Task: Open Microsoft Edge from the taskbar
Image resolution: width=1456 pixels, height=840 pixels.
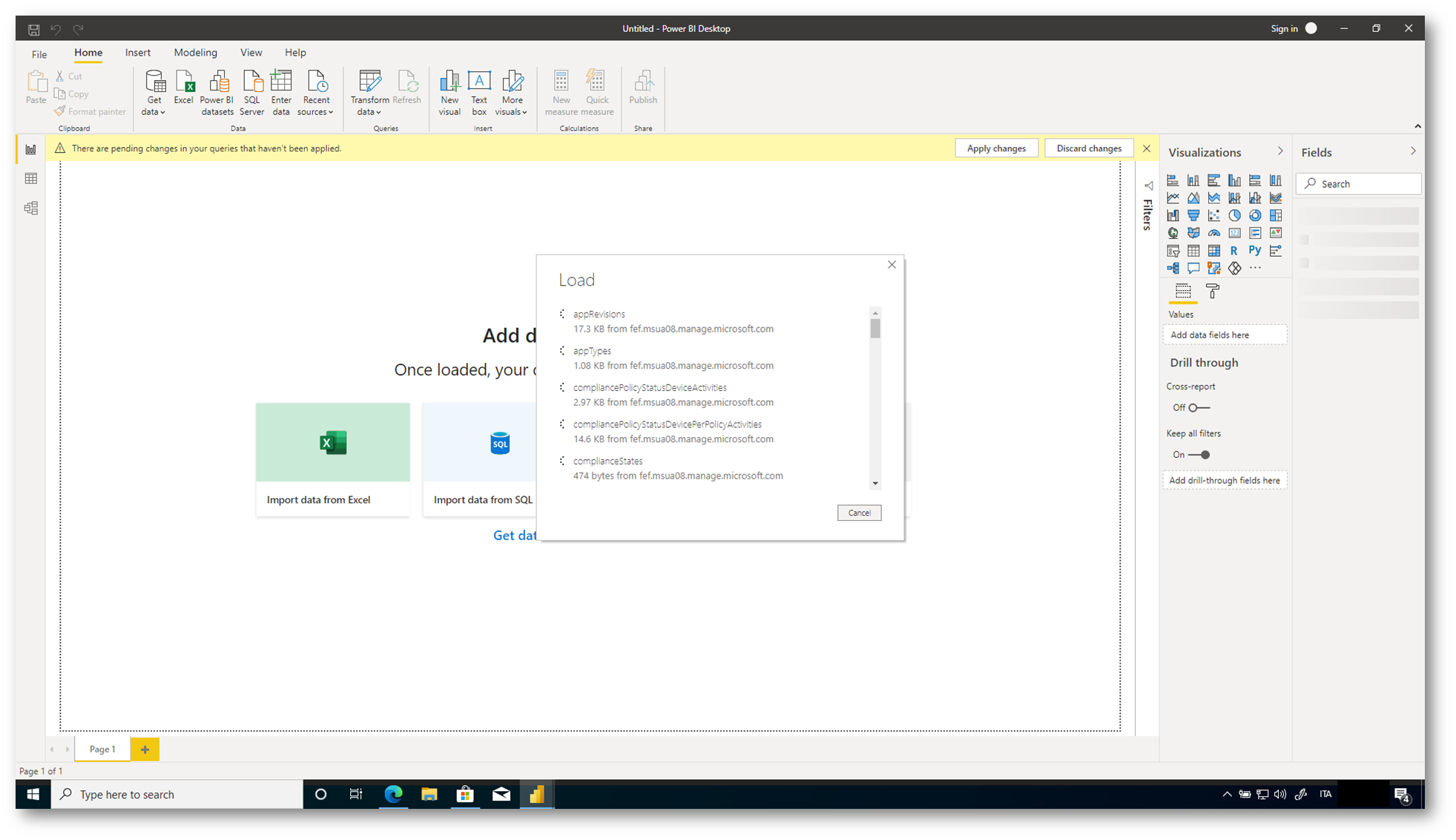Action: [393, 794]
